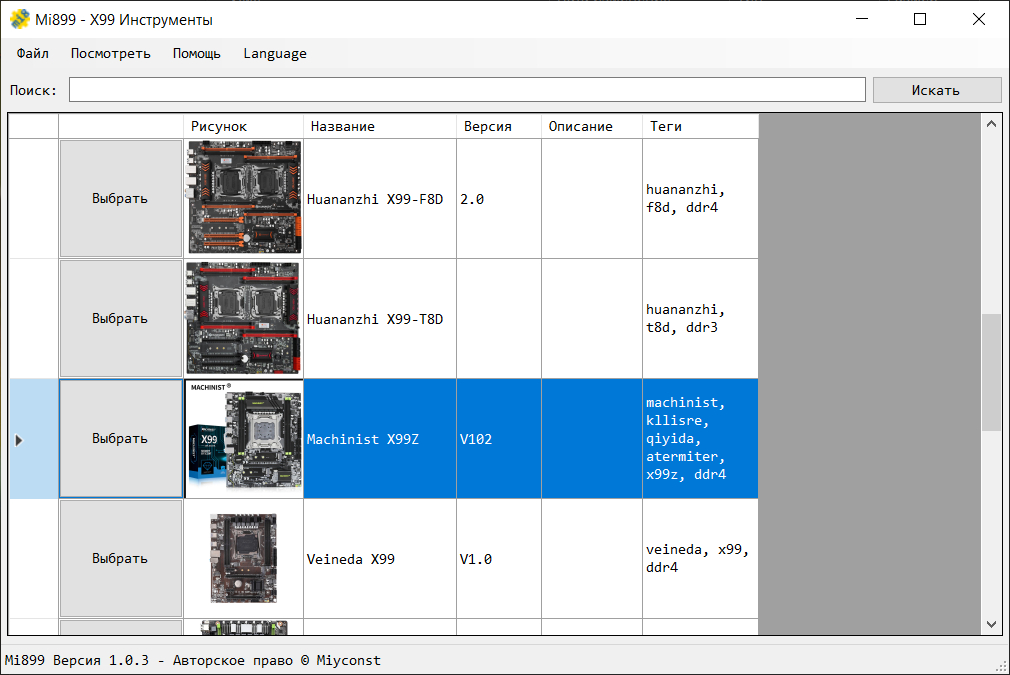Screen dimensions: 1010x675
Task: Click the scrollbar down arrow
Action: click(x=991, y=624)
